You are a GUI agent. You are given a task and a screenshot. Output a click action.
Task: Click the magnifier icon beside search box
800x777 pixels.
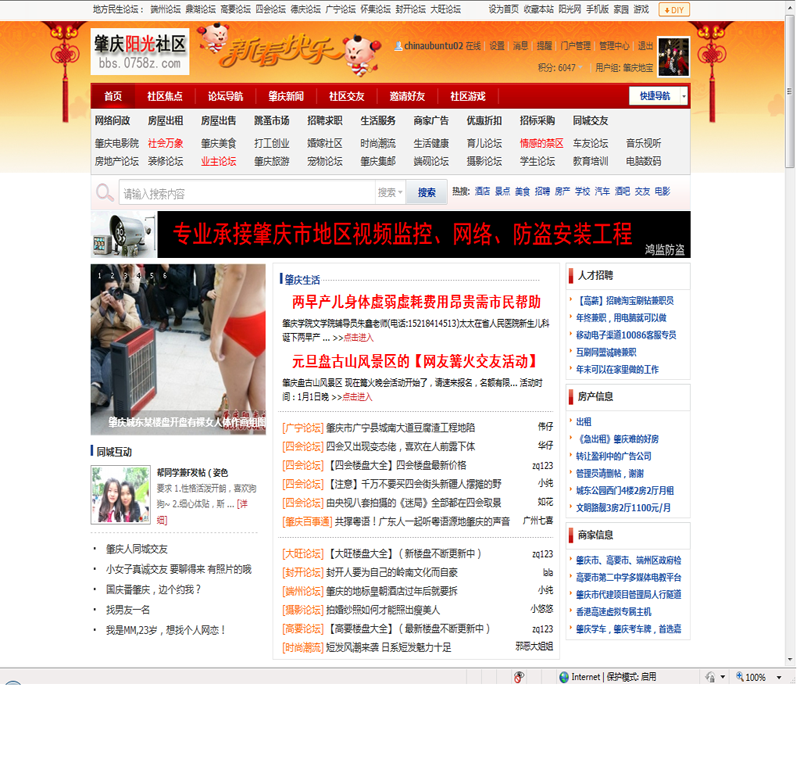pos(105,193)
